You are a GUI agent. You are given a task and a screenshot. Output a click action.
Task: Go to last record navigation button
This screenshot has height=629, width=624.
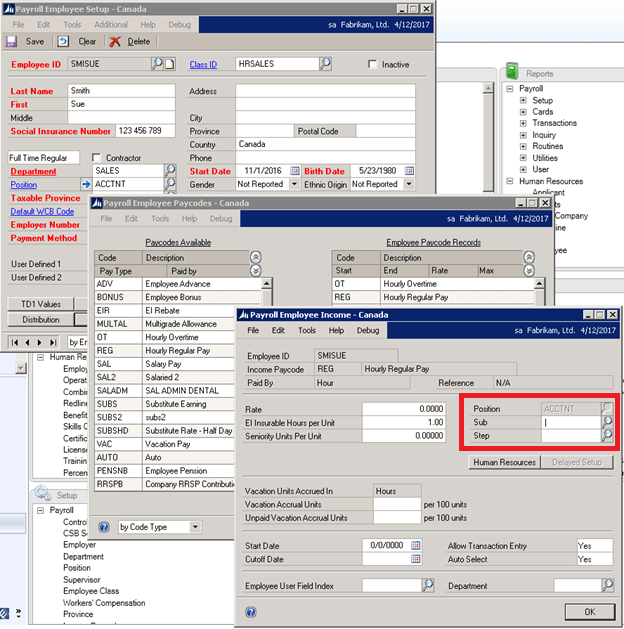(53, 343)
